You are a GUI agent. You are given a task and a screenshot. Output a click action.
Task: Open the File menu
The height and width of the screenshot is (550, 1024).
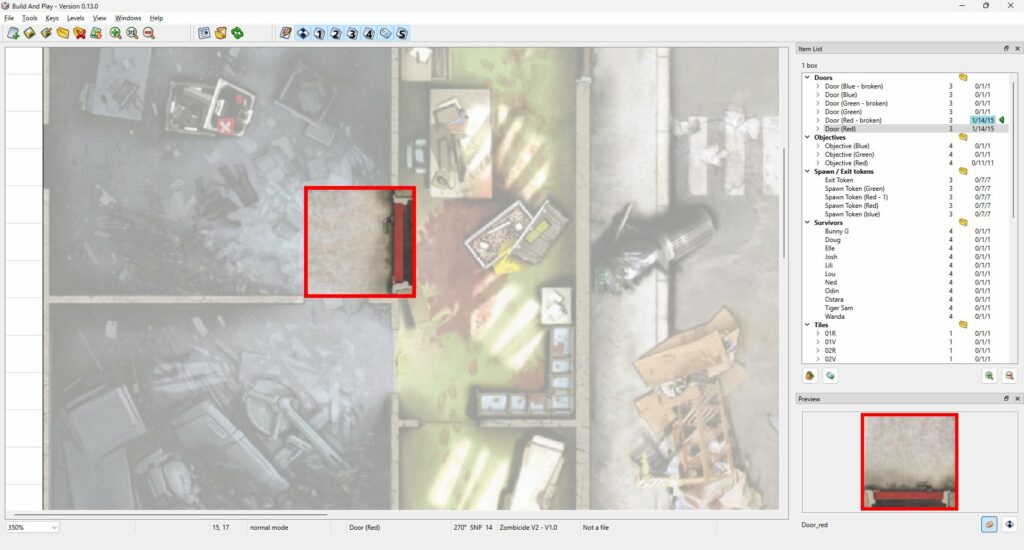9,18
